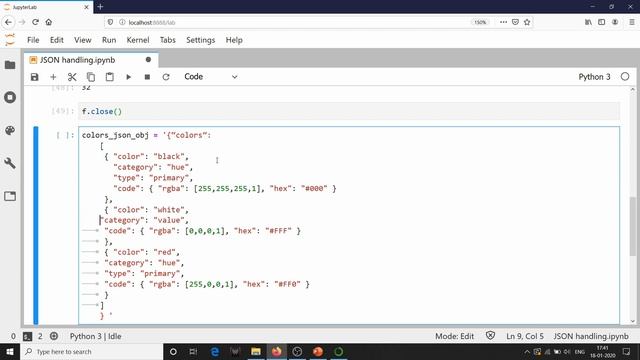Click the JupyterLab logo icon

(10, 40)
